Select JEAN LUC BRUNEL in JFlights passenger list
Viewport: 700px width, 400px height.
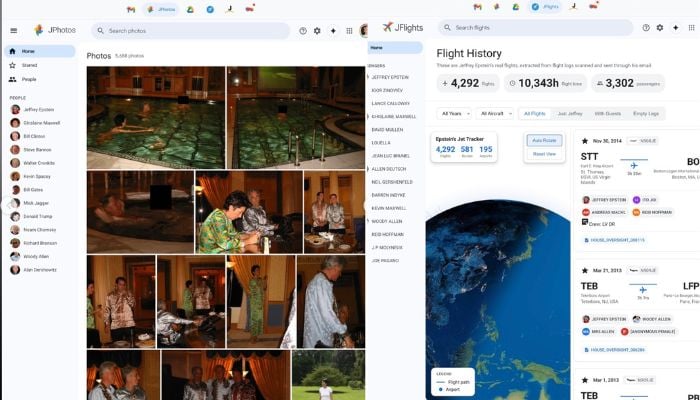click(x=390, y=156)
